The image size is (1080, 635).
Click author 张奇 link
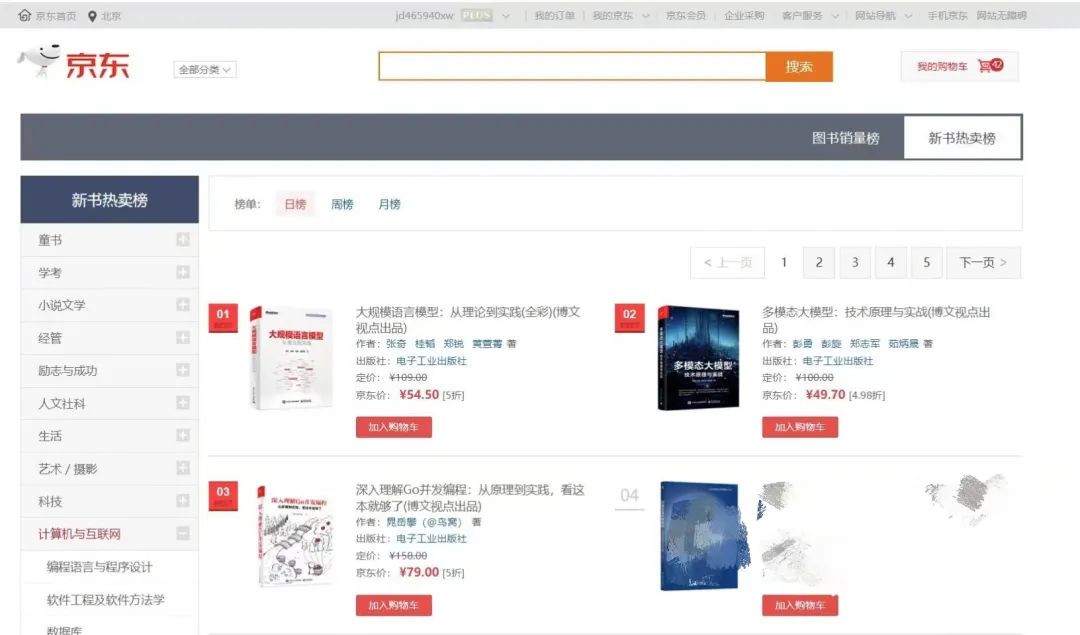[396, 343]
